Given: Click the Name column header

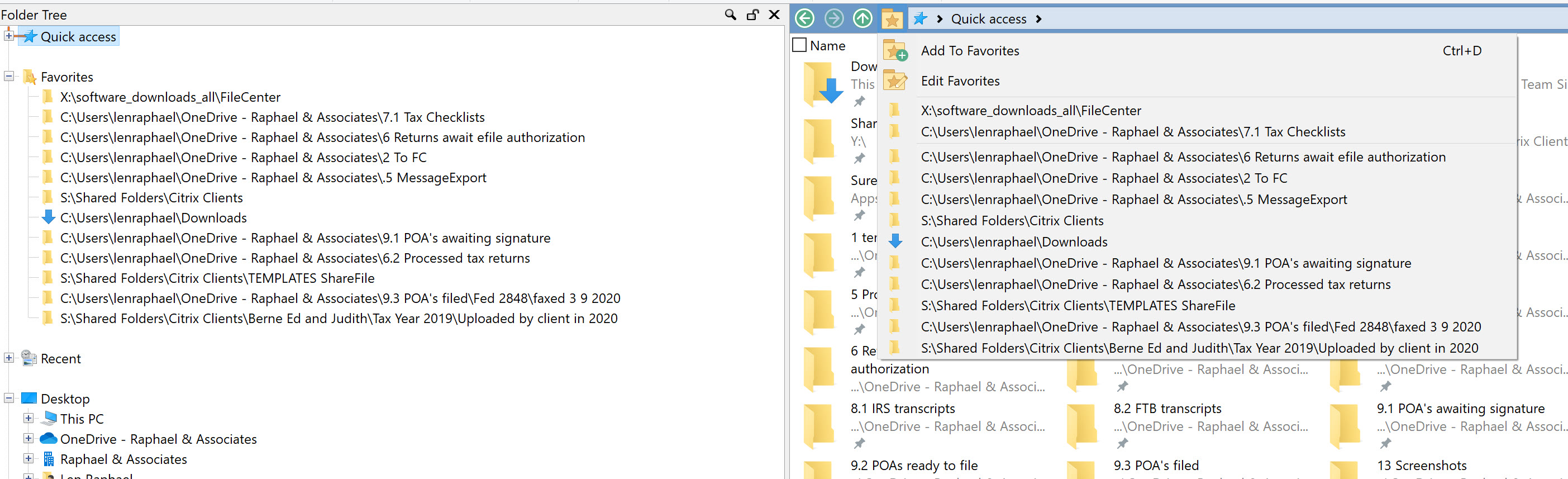Looking at the screenshot, I should [827, 46].
